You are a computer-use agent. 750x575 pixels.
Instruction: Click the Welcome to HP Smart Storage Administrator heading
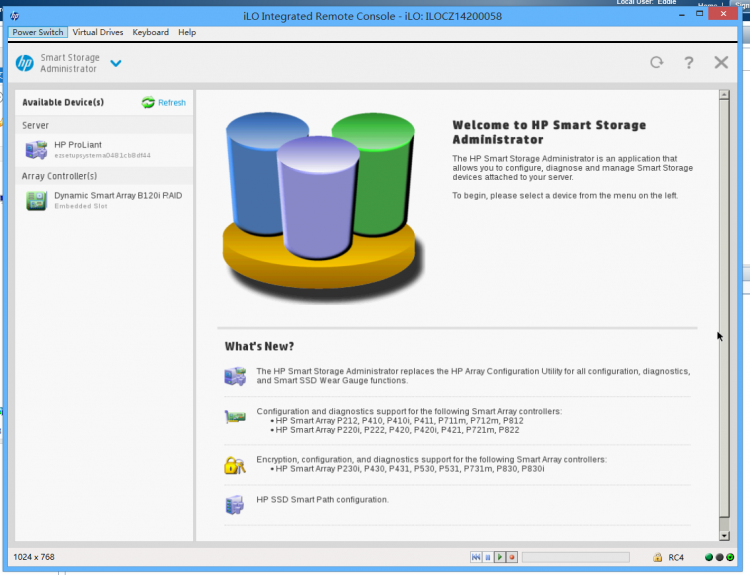[x=549, y=132]
